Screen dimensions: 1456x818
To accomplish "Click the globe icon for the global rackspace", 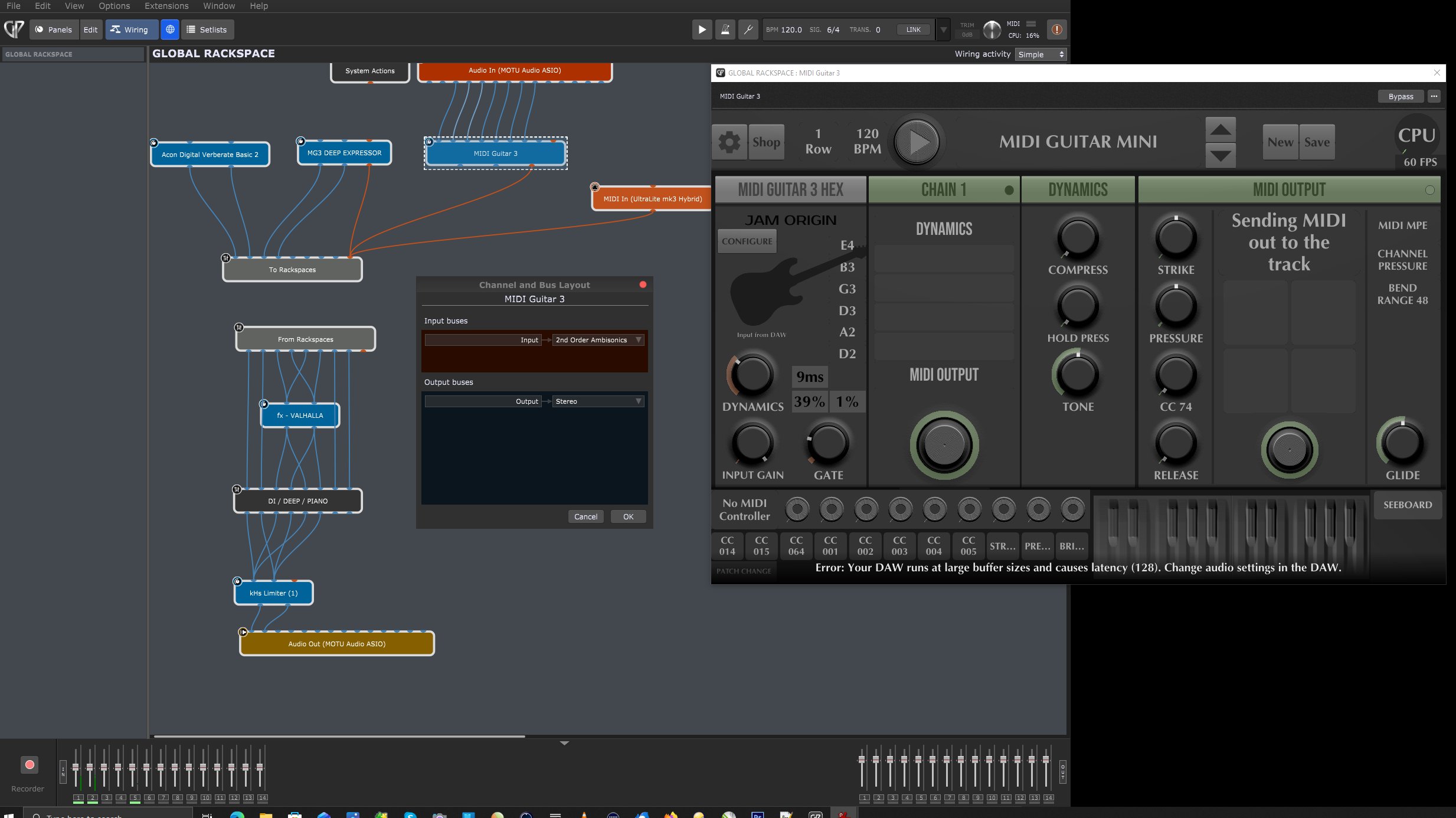I will click(170, 30).
